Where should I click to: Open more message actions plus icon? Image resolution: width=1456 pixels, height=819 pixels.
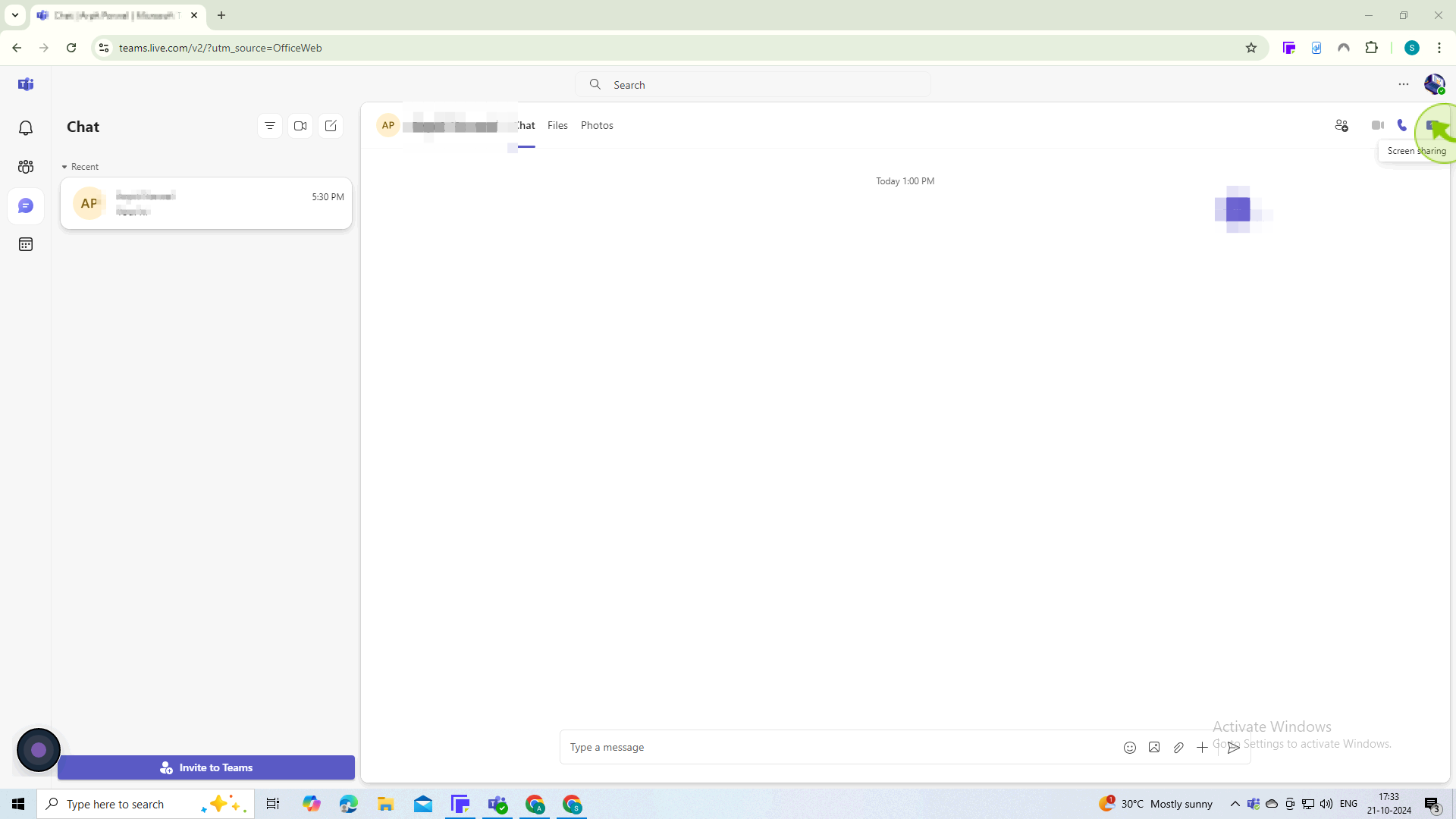point(1202,748)
